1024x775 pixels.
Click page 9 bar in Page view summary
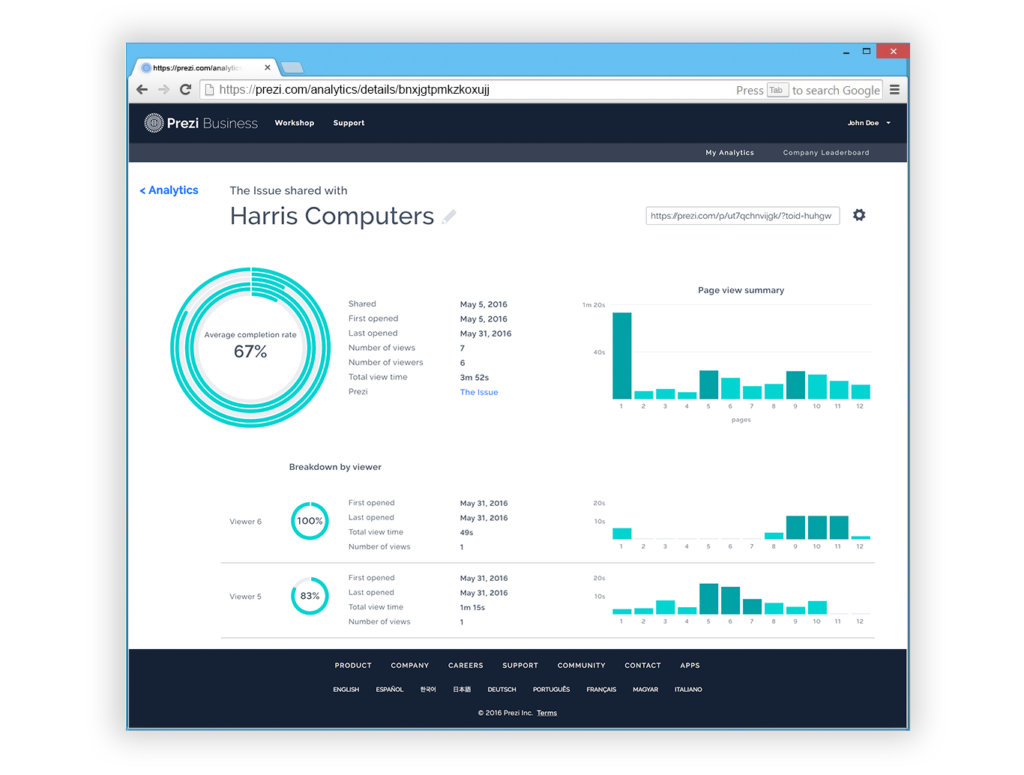(795, 385)
